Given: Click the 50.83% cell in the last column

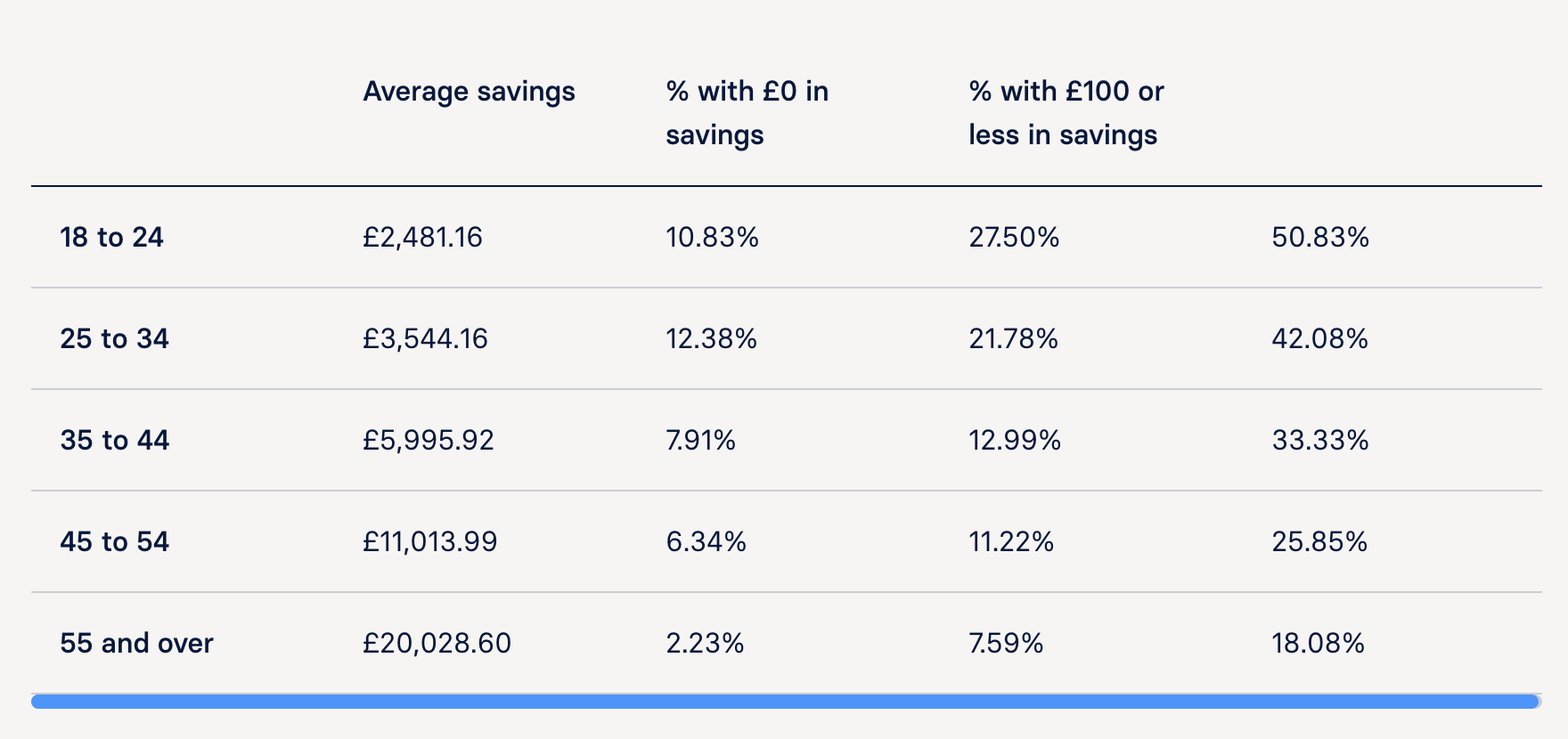Looking at the screenshot, I should (x=1319, y=238).
